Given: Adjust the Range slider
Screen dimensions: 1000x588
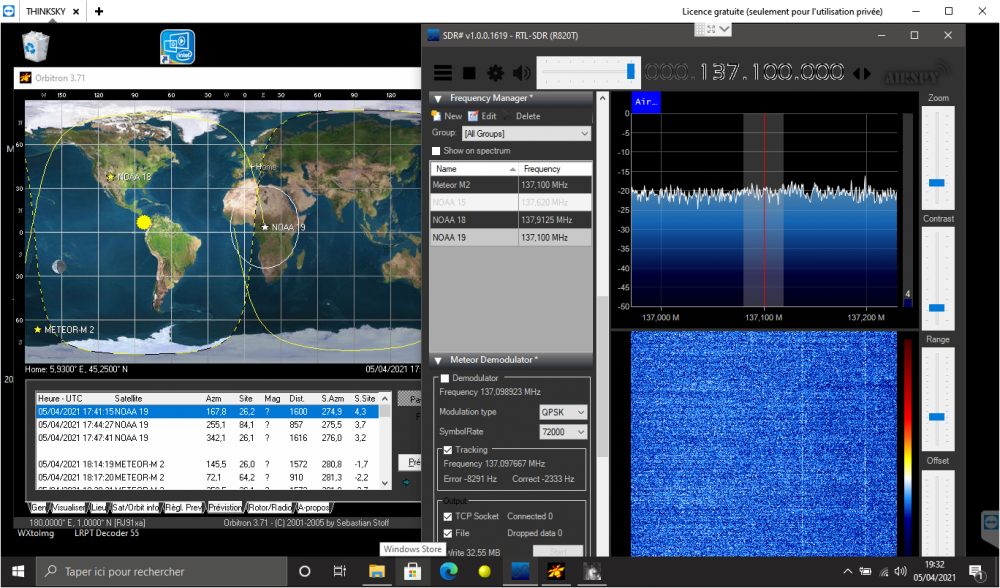Looking at the screenshot, I should (937, 399).
